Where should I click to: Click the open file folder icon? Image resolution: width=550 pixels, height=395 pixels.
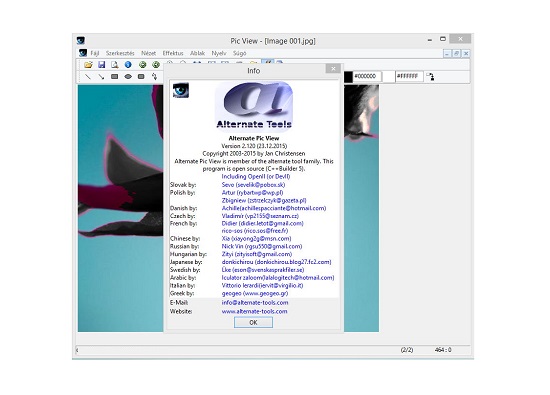point(88,65)
